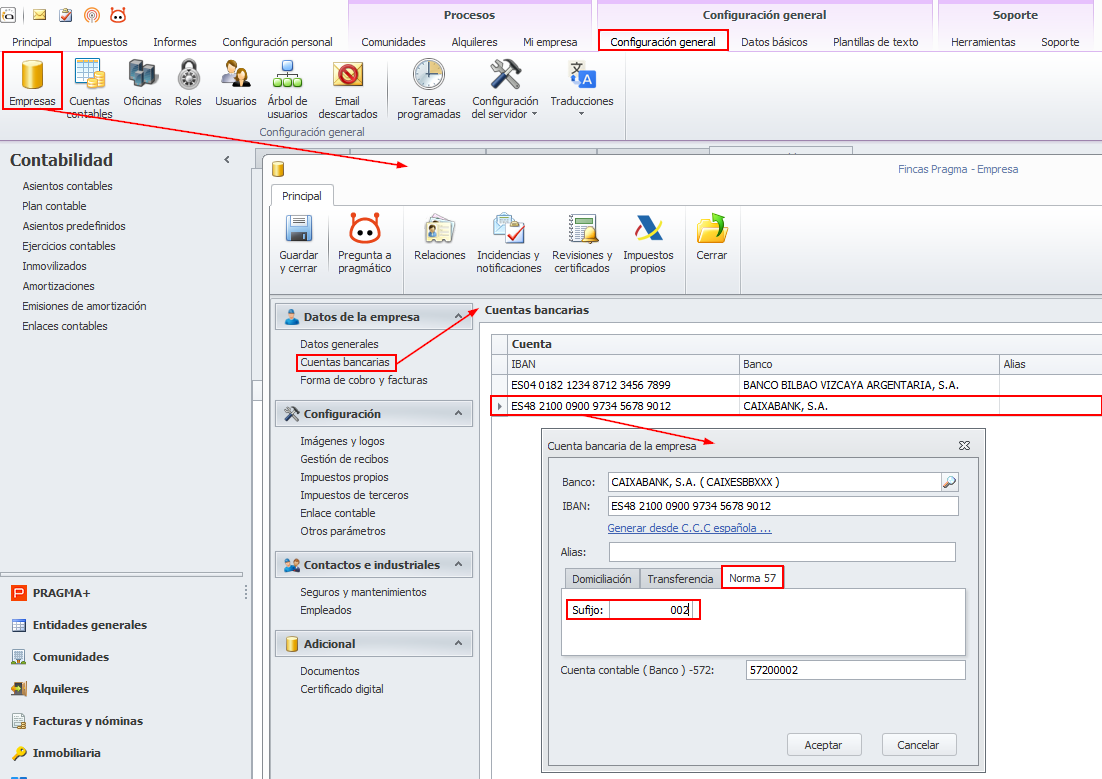Viewport: 1102px width, 779px height.
Task: Open the Roles padlock icon
Action: pos(188,82)
